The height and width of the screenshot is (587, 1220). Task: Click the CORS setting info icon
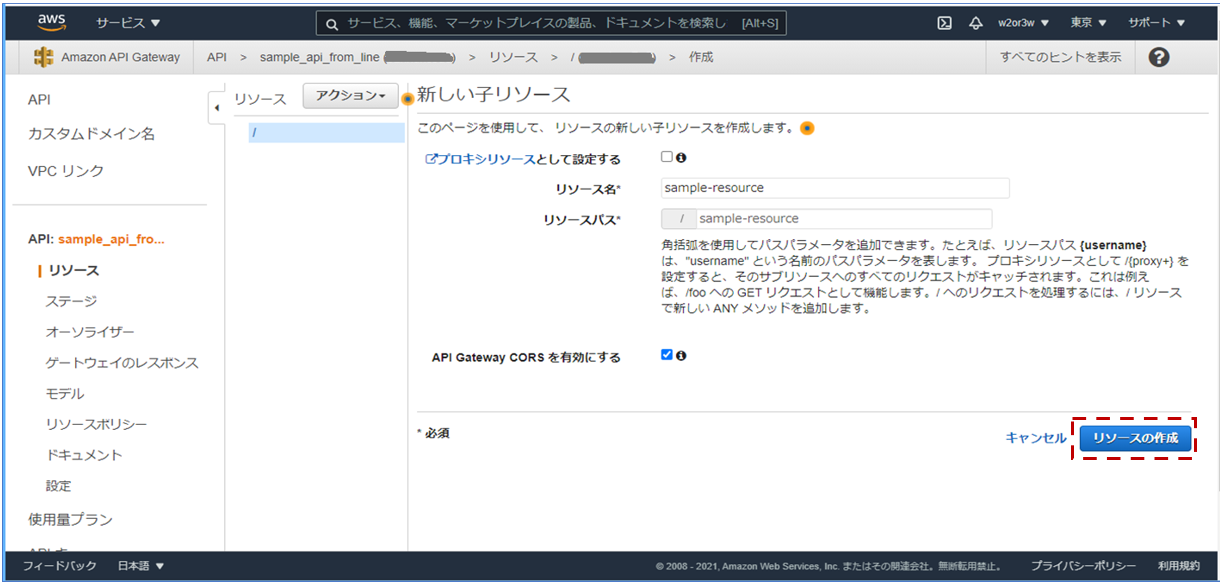coord(681,355)
